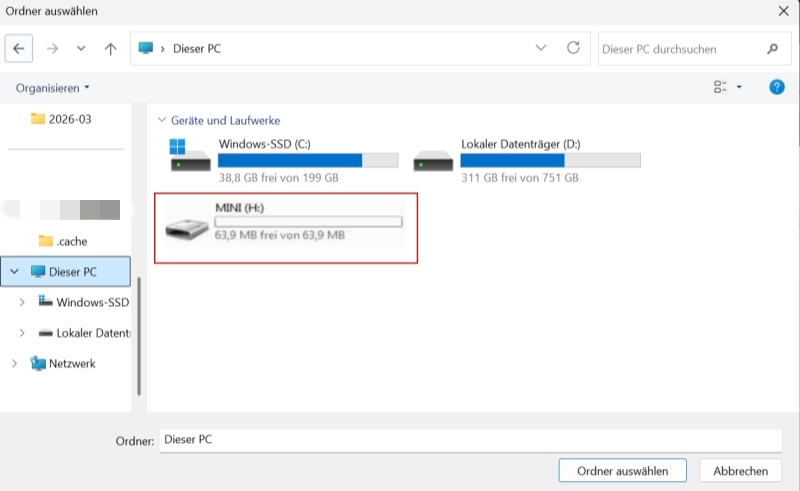Open recent locations dropdown arrow
This screenshot has height=491, width=800.
coord(81,48)
